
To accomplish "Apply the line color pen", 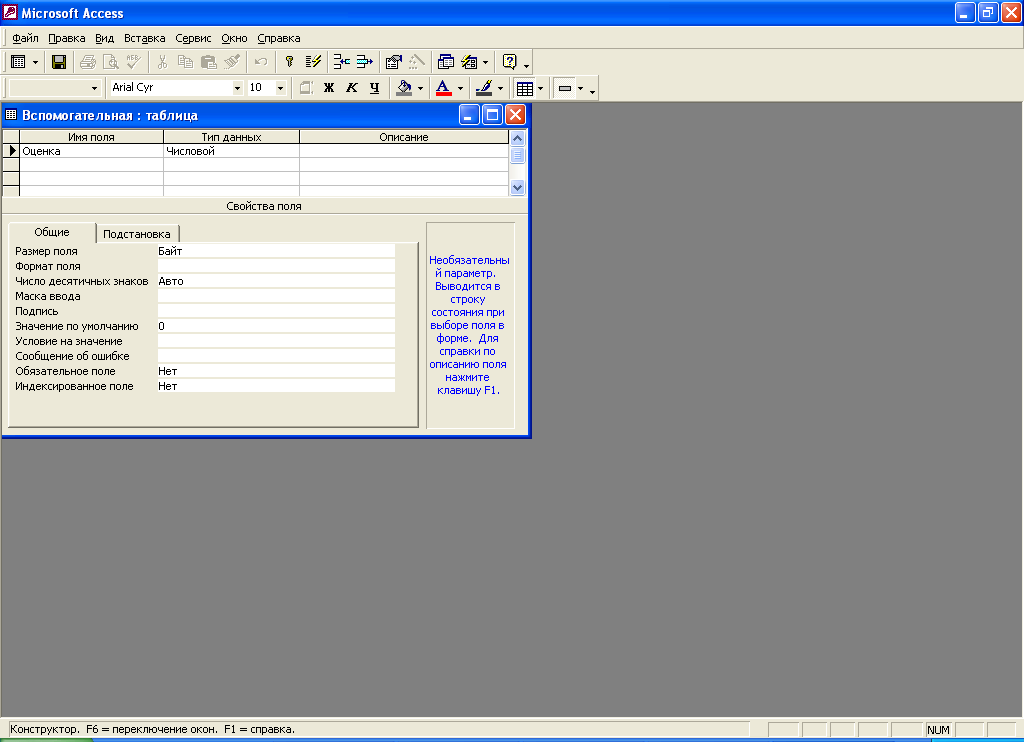I will point(484,88).
